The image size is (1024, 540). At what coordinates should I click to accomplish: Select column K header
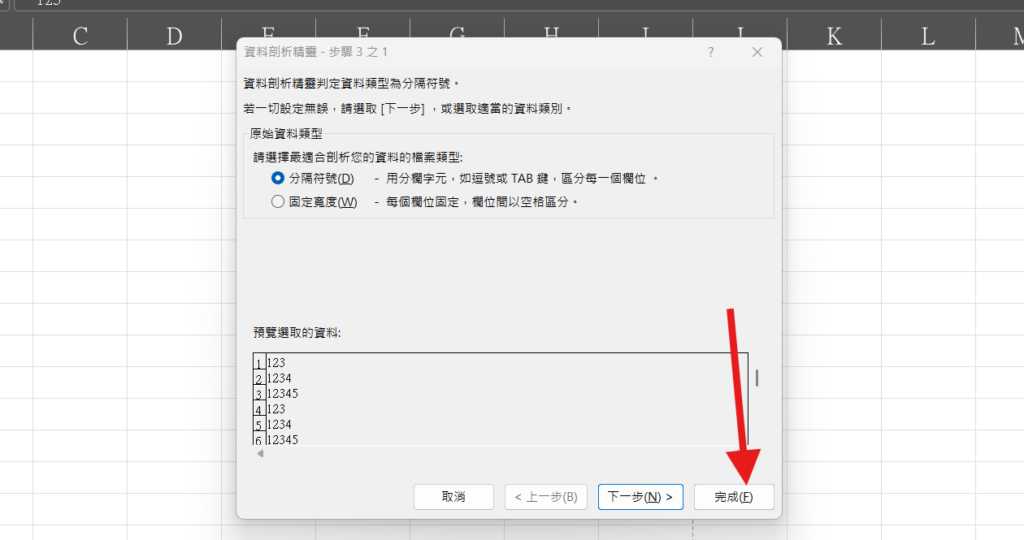tap(834, 37)
